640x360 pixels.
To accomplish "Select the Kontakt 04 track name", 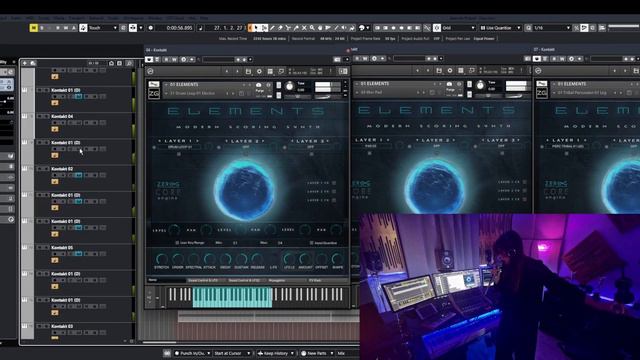I will [x=62, y=116].
